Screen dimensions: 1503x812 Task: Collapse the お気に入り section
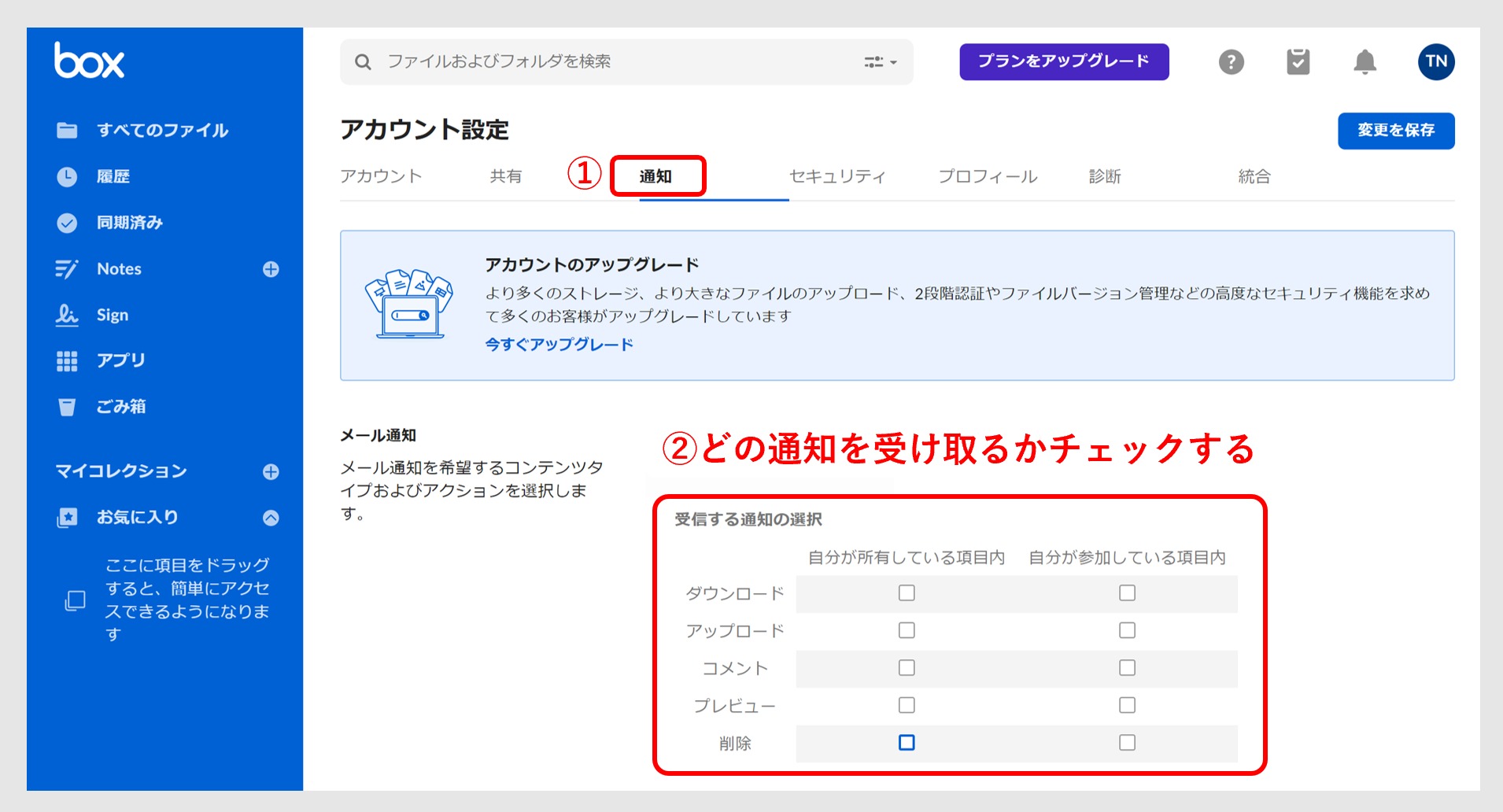[x=271, y=518]
